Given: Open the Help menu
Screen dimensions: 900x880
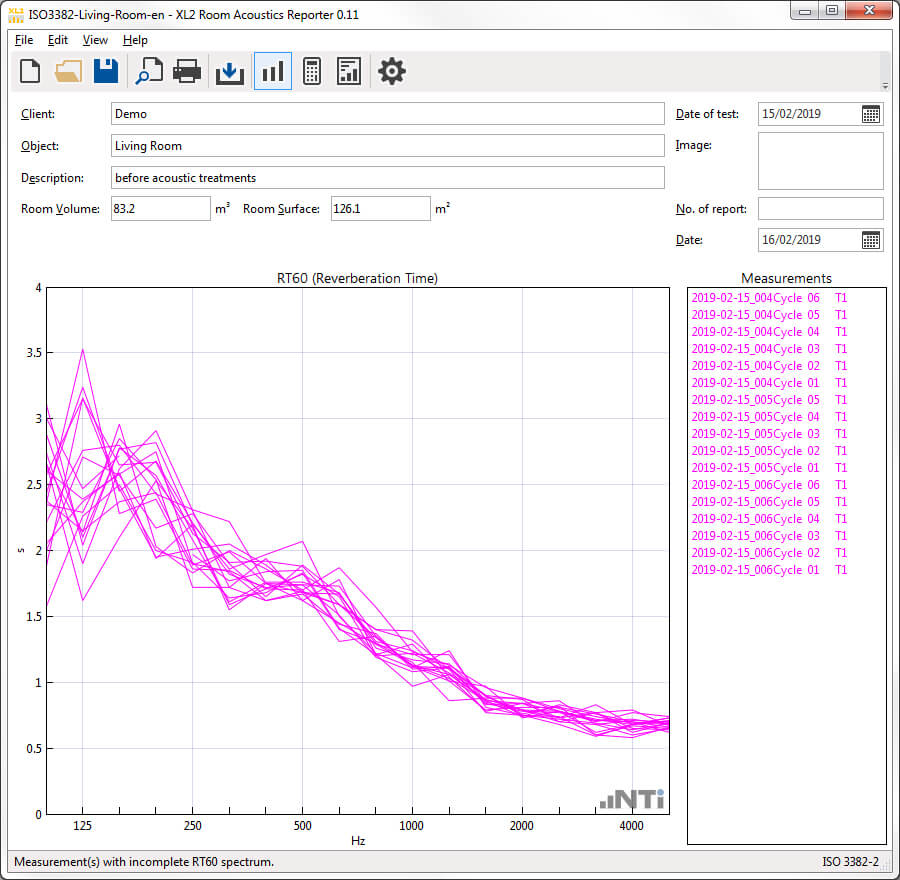Looking at the screenshot, I should (x=135, y=40).
